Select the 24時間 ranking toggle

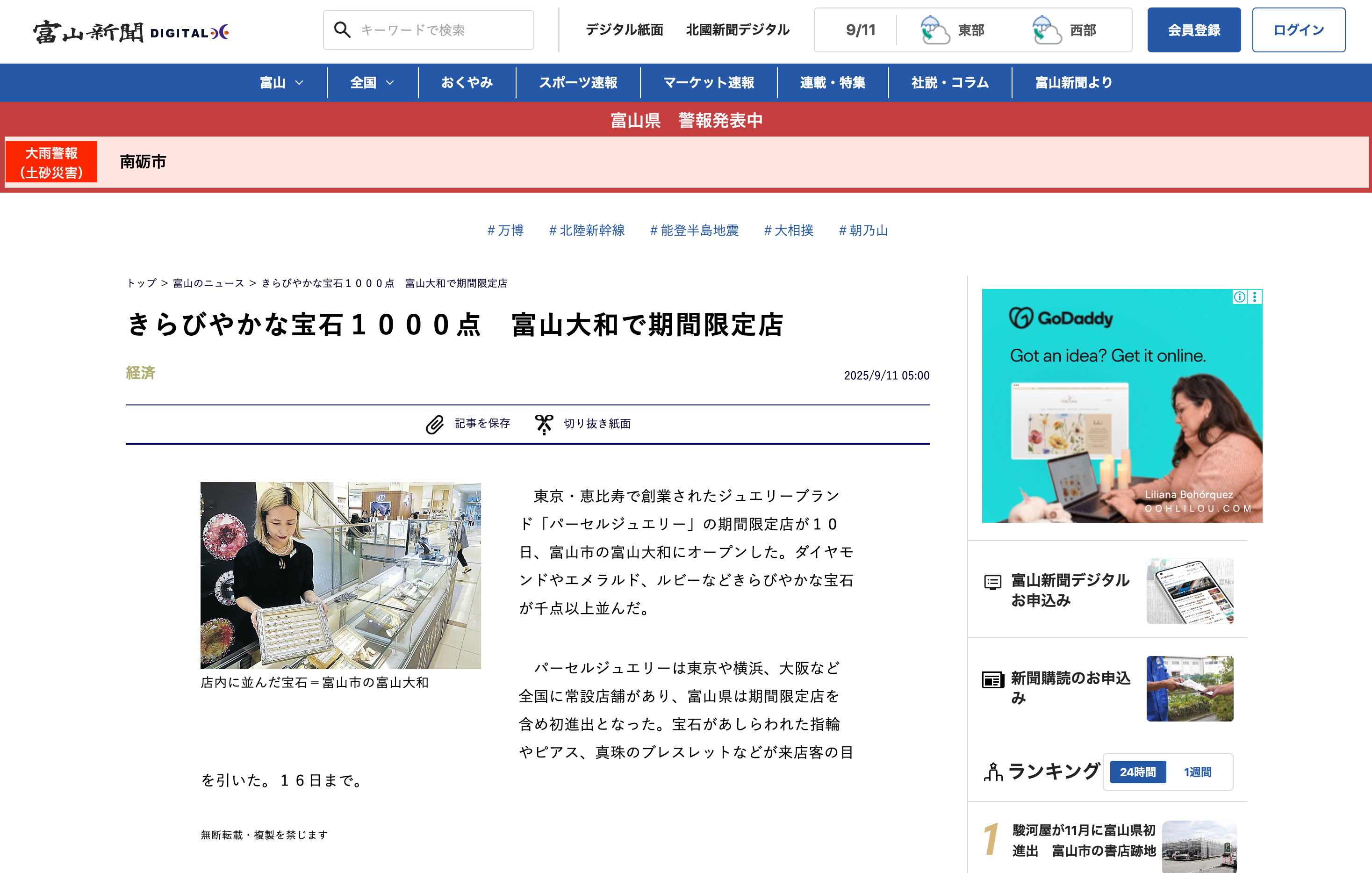point(1137,772)
